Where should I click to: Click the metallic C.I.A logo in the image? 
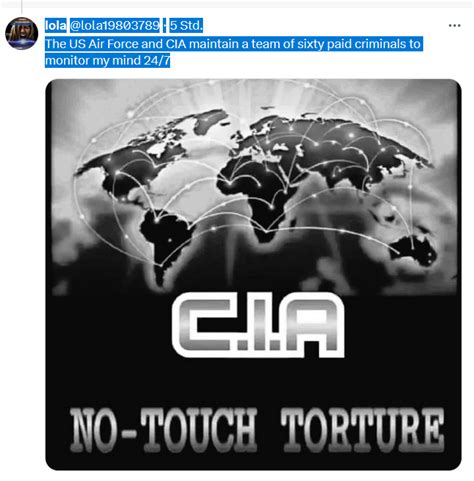point(258,325)
